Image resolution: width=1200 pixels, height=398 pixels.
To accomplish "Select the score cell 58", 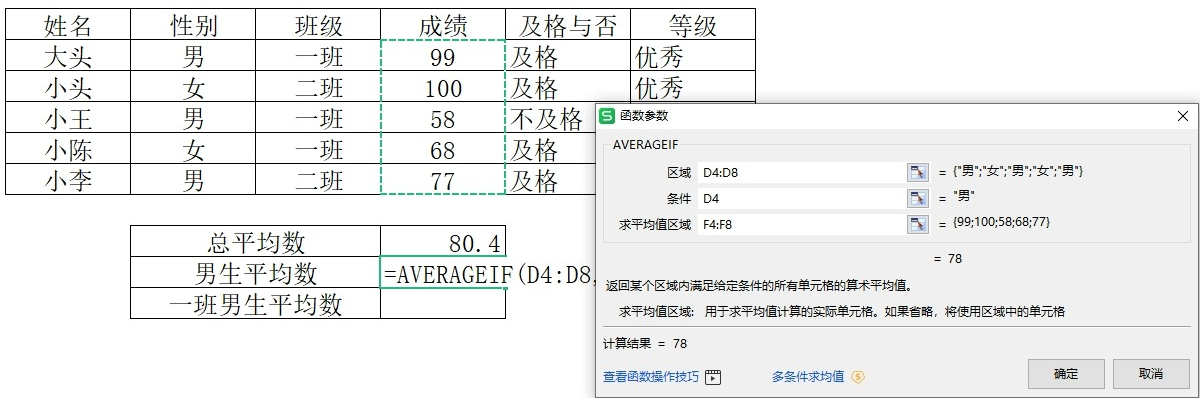I will click(x=443, y=118).
